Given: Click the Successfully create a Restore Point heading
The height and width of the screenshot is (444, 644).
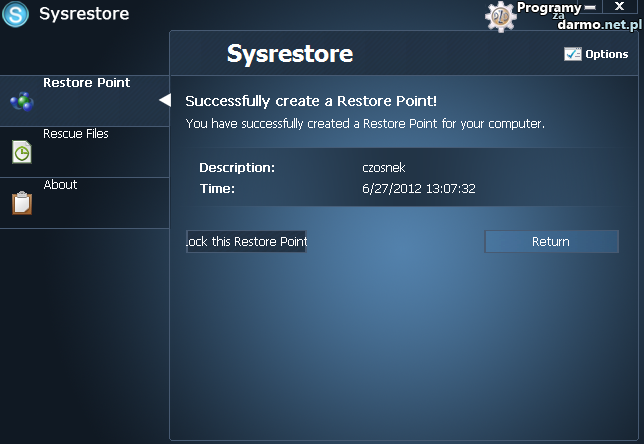Looking at the screenshot, I should click(x=311, y=101).
